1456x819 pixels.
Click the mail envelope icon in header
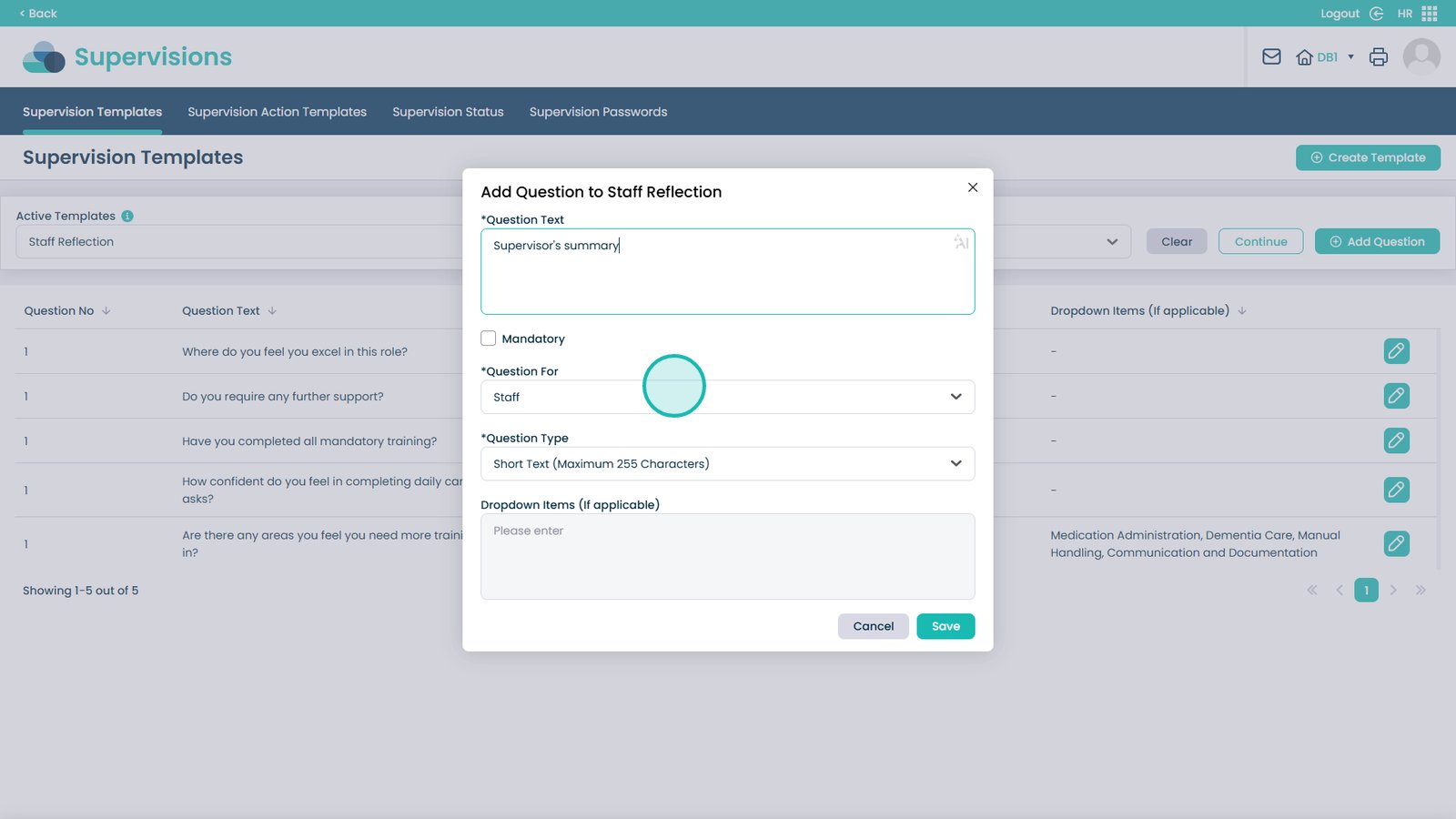click(x=1271, y=57)
